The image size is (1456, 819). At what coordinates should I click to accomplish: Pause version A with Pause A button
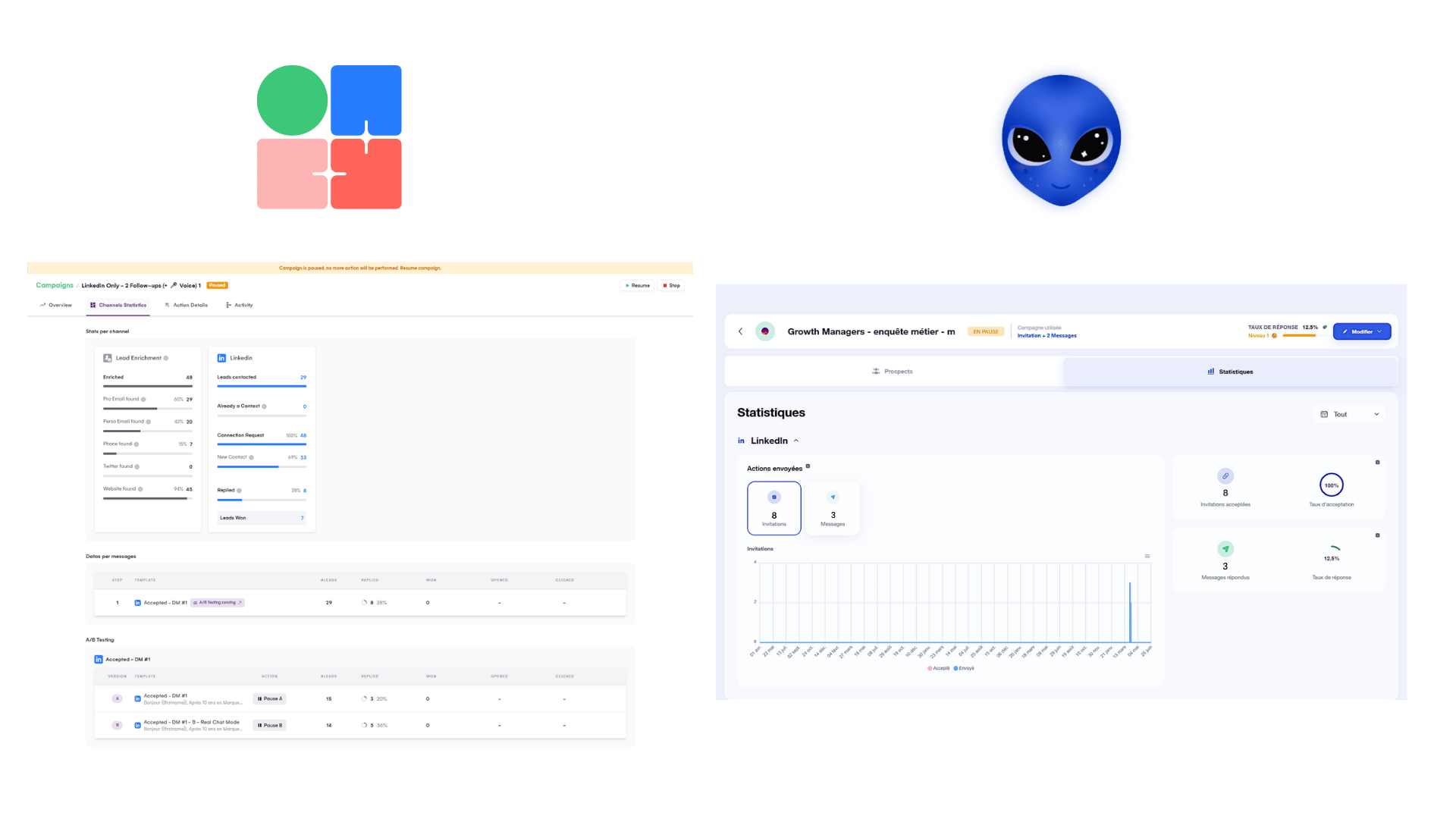click(x=269, y=699)
